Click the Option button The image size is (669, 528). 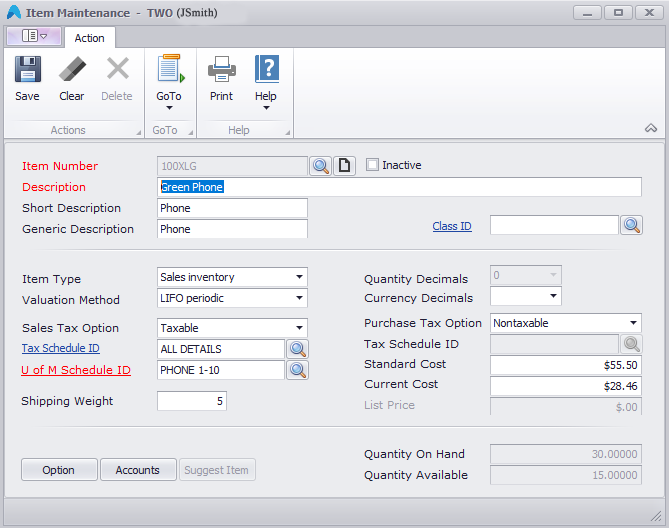(59, 470)
